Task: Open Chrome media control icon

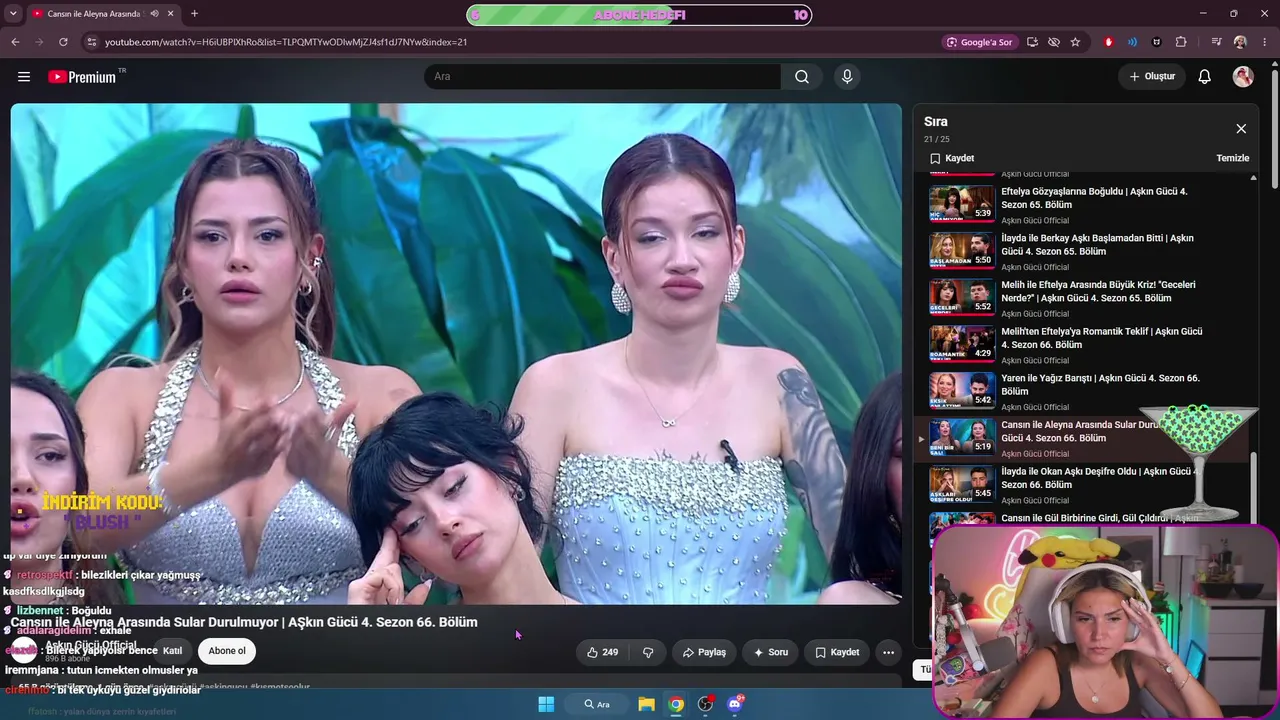Action: click(x=1216, y=42)
